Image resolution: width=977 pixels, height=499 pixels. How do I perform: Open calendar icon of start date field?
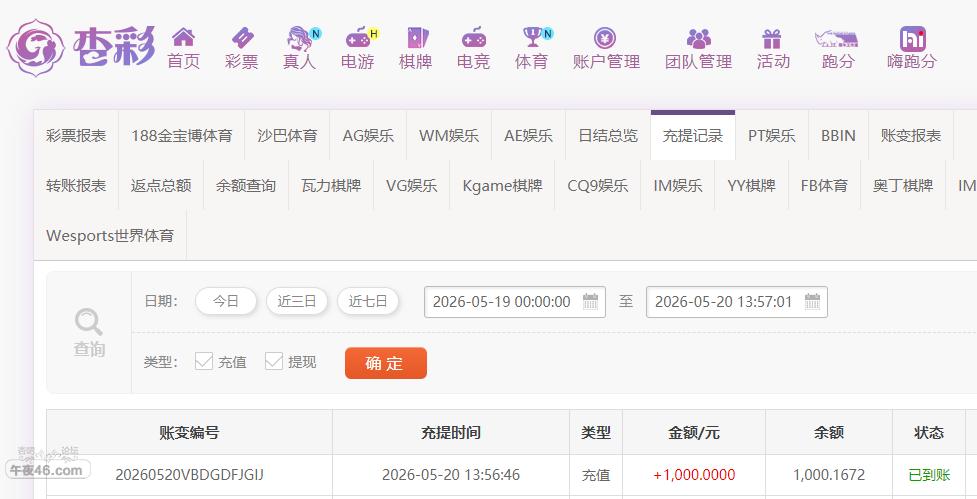tap(590, 302)
